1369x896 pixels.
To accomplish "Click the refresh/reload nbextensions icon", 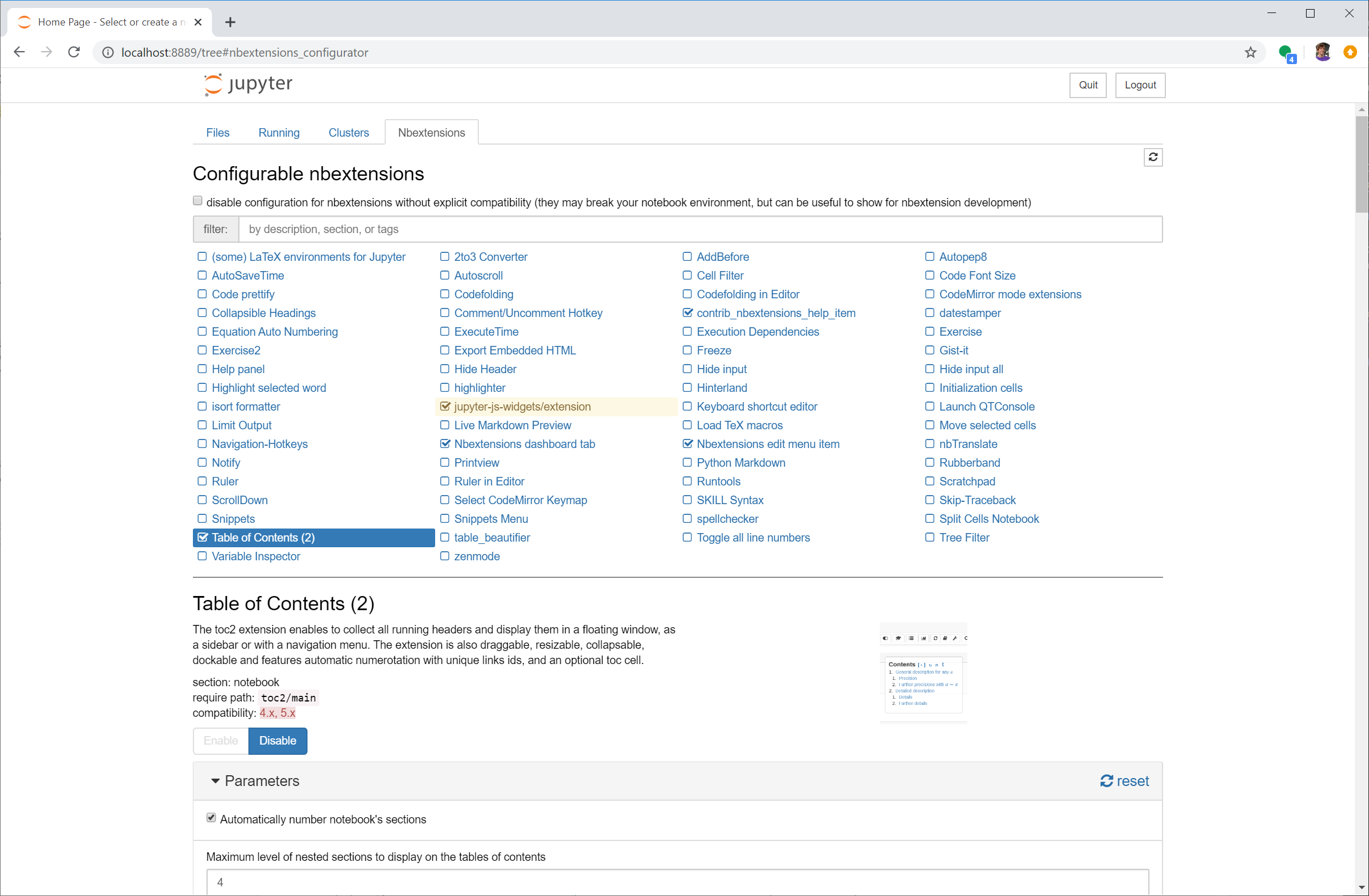I will [1153, 157].
